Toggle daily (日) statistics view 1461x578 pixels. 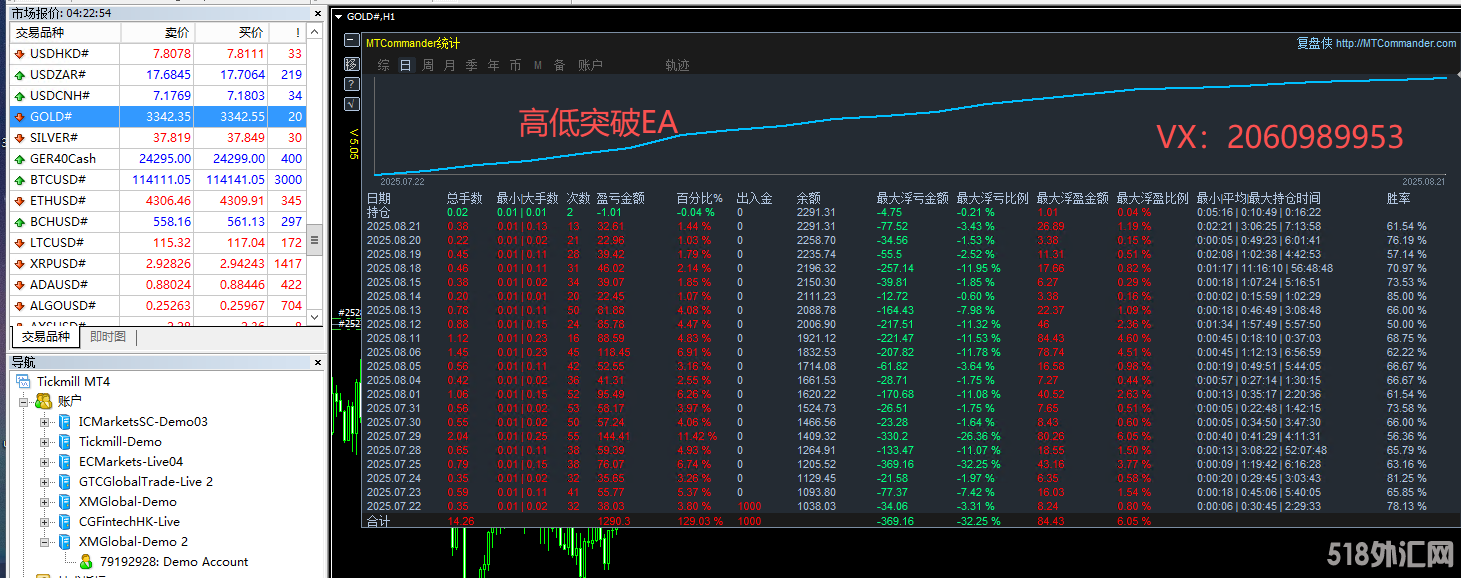click(405, 65)
